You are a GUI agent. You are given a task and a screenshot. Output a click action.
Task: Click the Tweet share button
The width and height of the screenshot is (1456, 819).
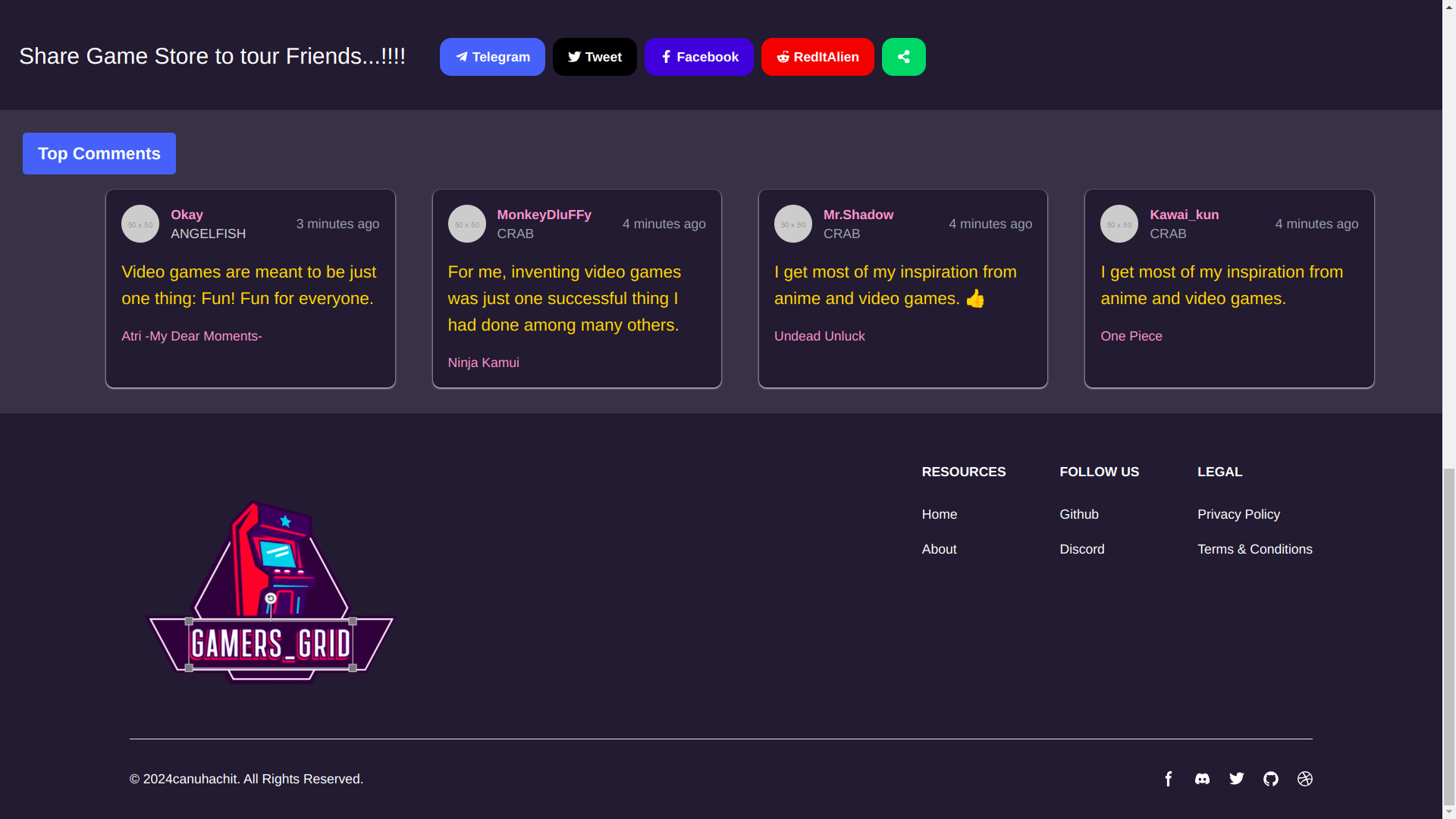click(x=595, y=57)
